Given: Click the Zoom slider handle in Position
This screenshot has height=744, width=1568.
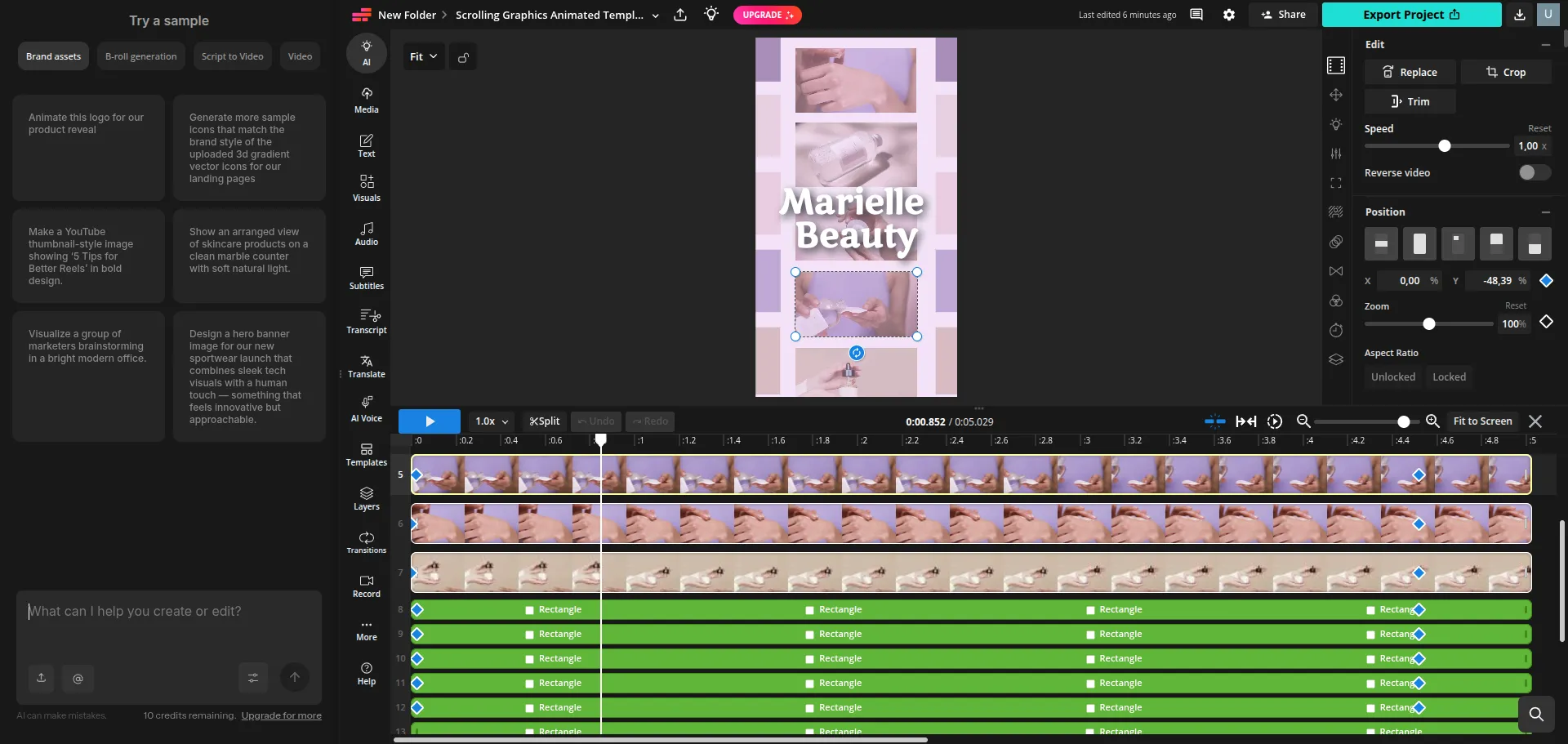Looking at the screenshot, I should click(1428, 323).
